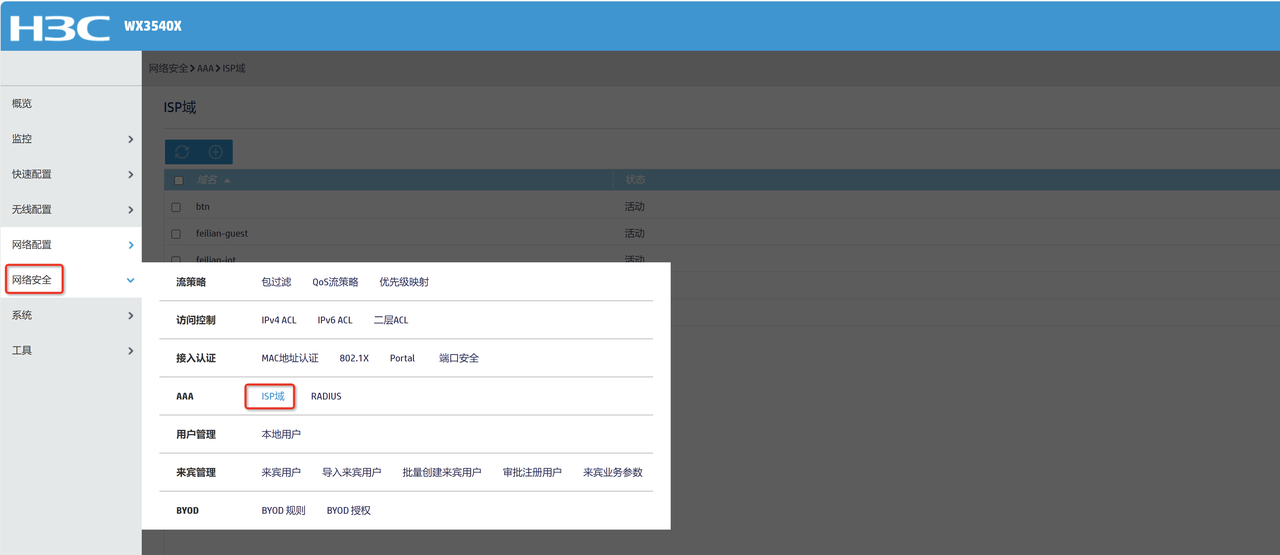
Task: Expand the 系统 sidebar chevron
Action: (130, 315)
